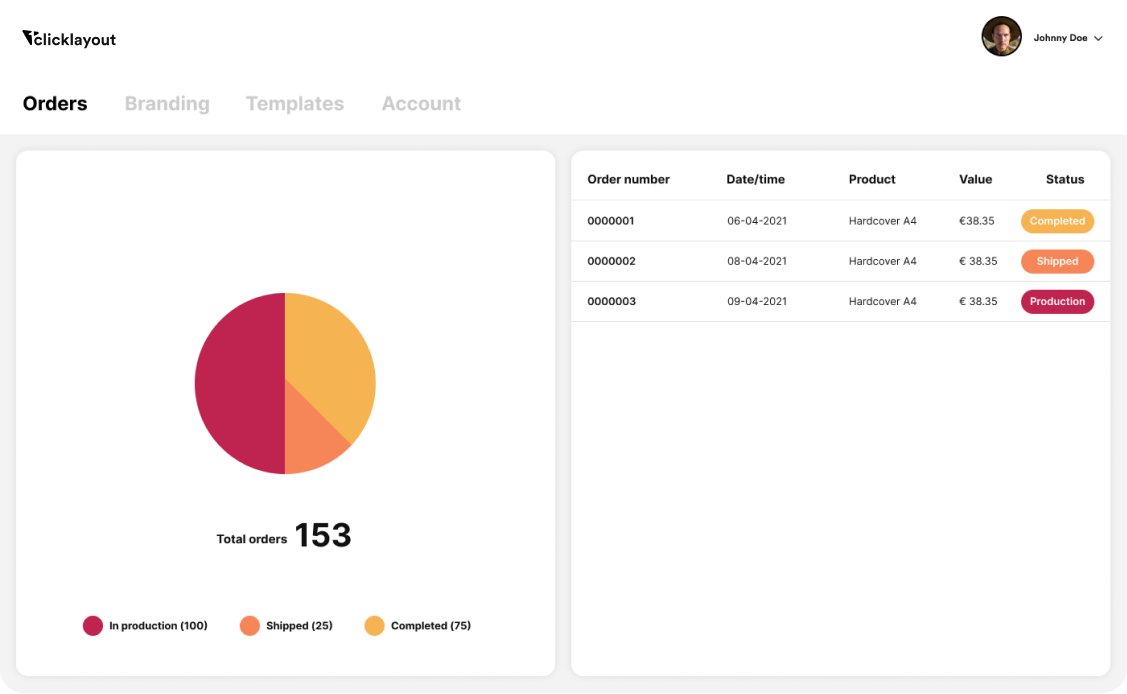Click the Production status badge on order 0000003
This screenshot has width=1127, height=694.
point(1057,301)
